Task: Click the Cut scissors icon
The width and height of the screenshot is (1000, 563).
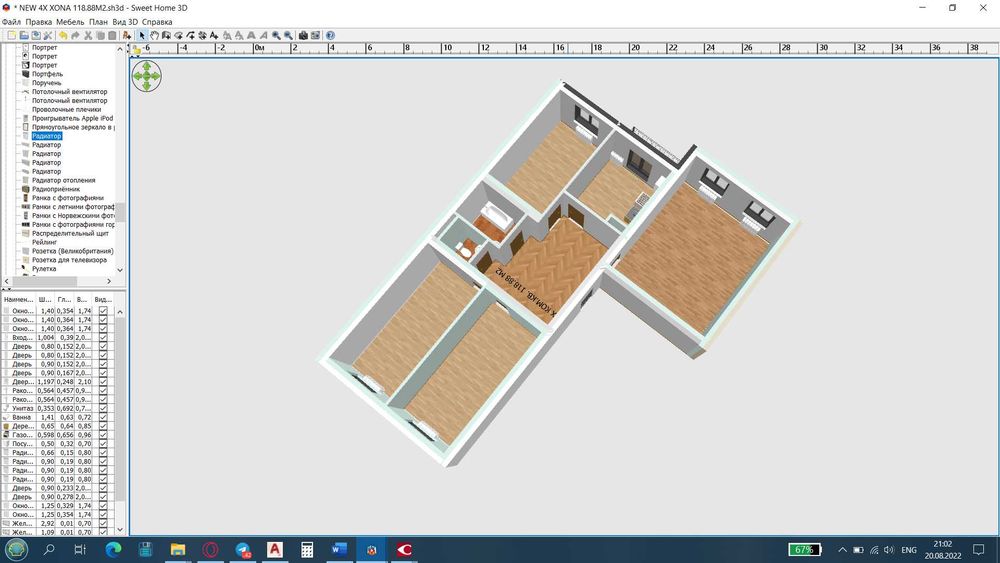Action: click(x=88, y=35)
